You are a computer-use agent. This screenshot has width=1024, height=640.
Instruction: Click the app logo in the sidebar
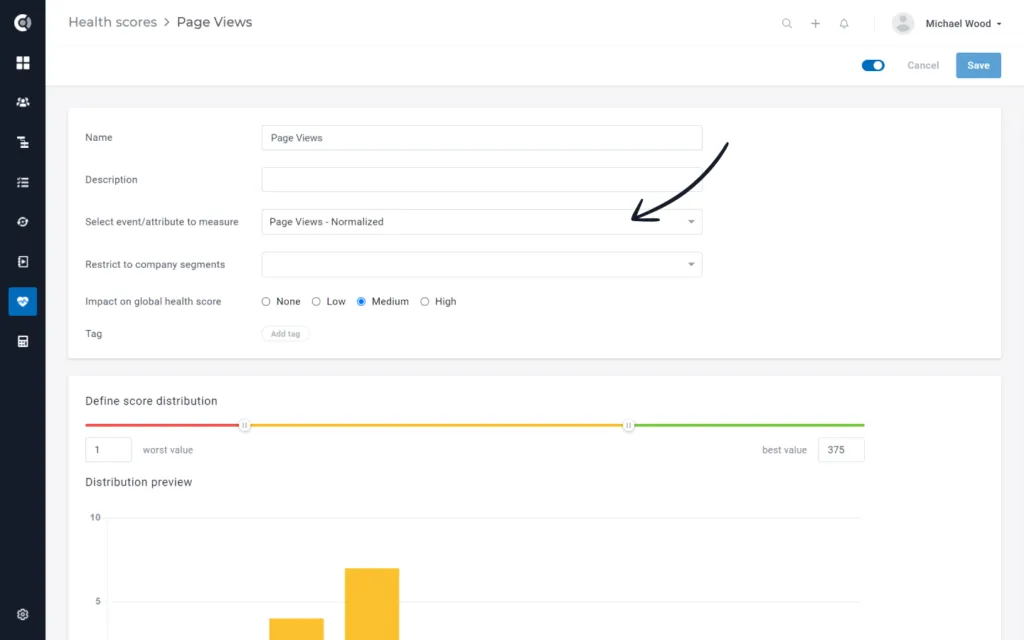click(x=23, y=23)
